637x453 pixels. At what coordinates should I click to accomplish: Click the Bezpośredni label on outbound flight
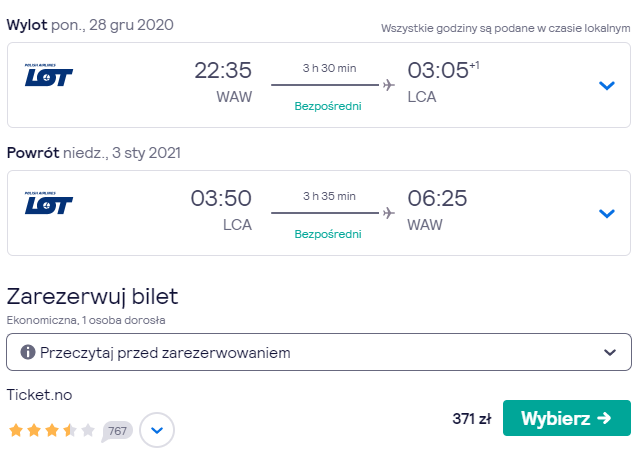tap(328, 106)
